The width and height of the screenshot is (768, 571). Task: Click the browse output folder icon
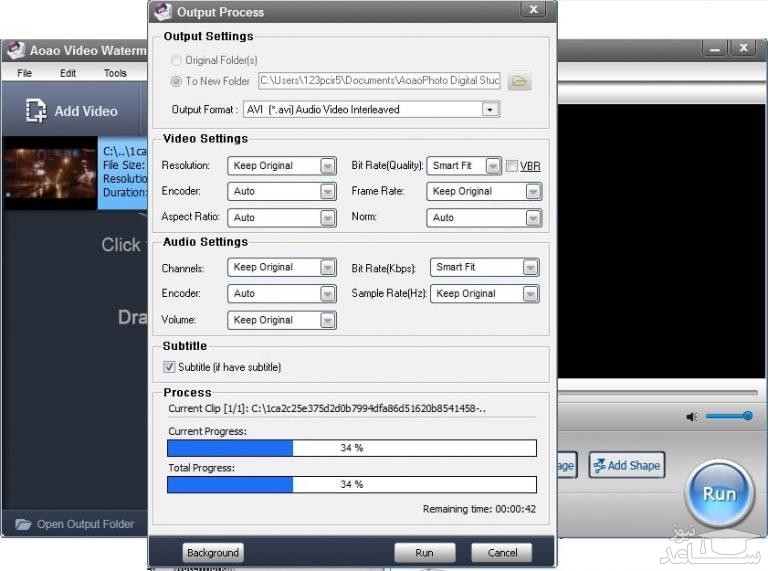519,81
